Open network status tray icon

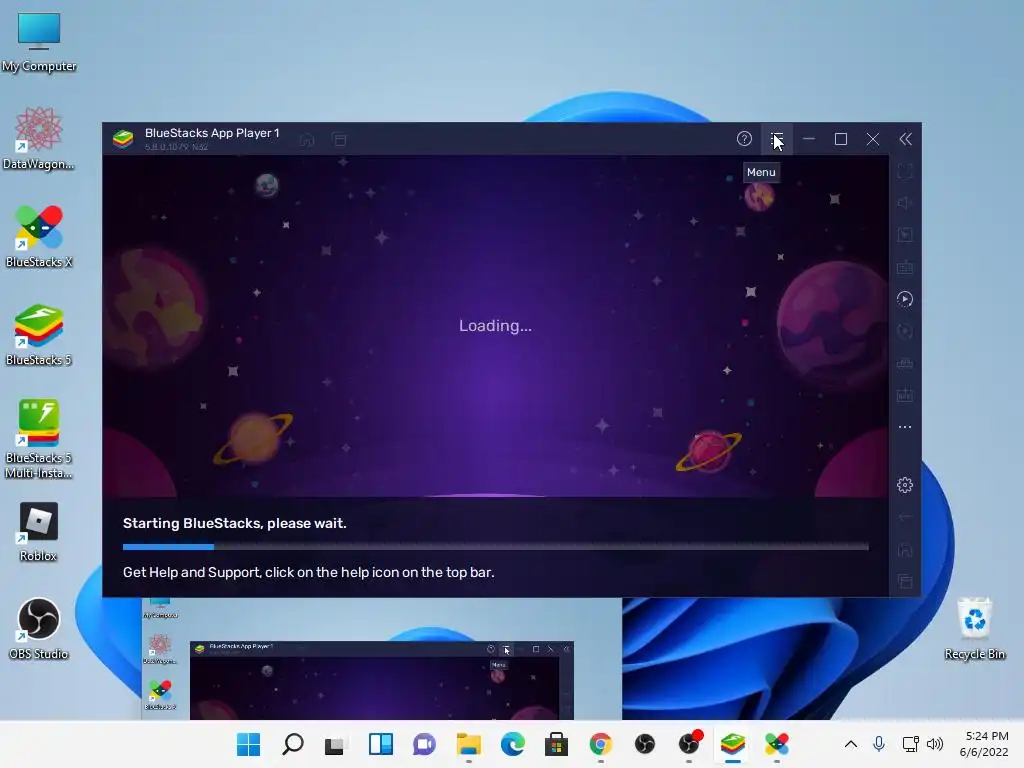click(x=910, y=744)
